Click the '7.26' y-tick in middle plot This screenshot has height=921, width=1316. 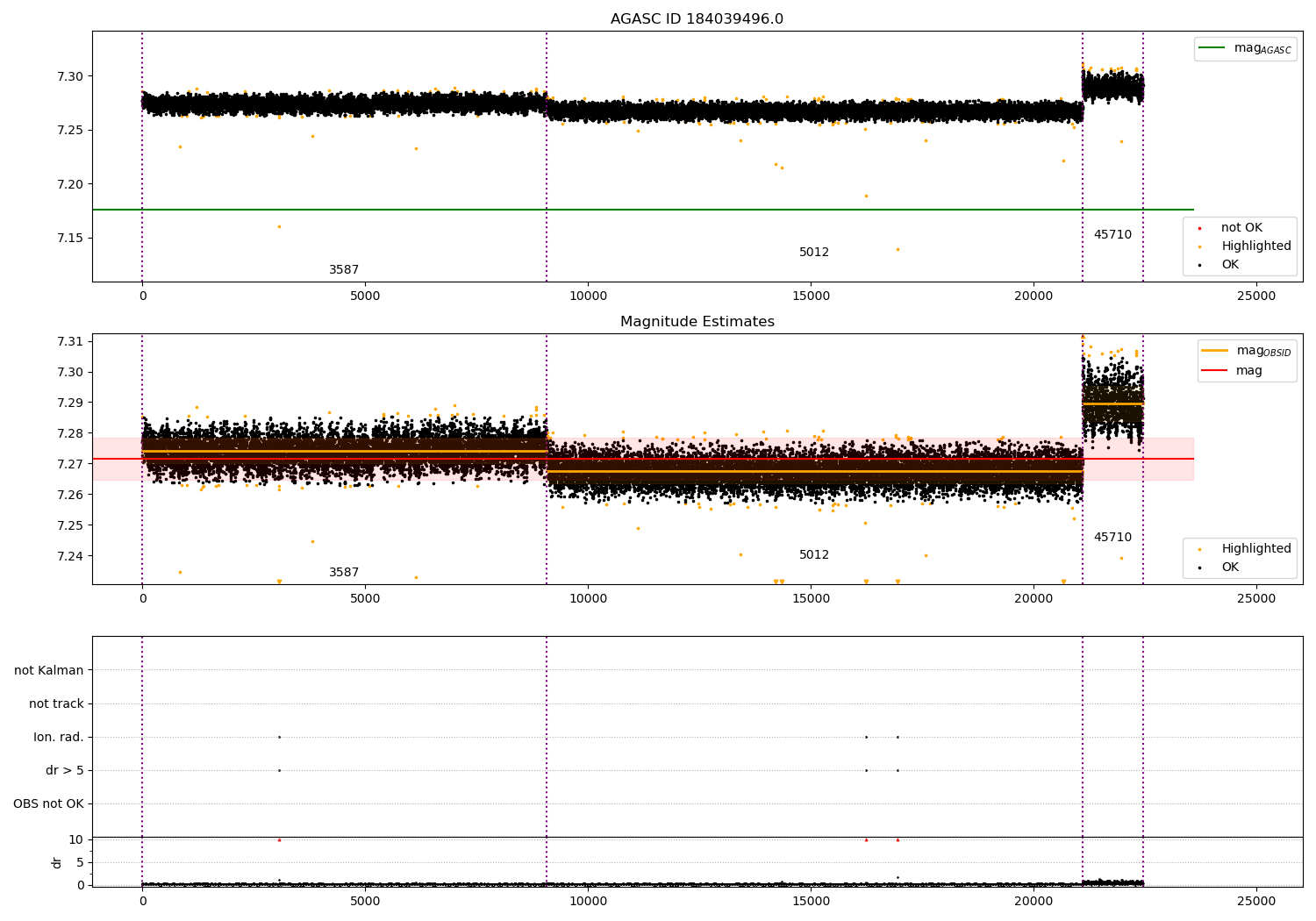pos(70,495)
